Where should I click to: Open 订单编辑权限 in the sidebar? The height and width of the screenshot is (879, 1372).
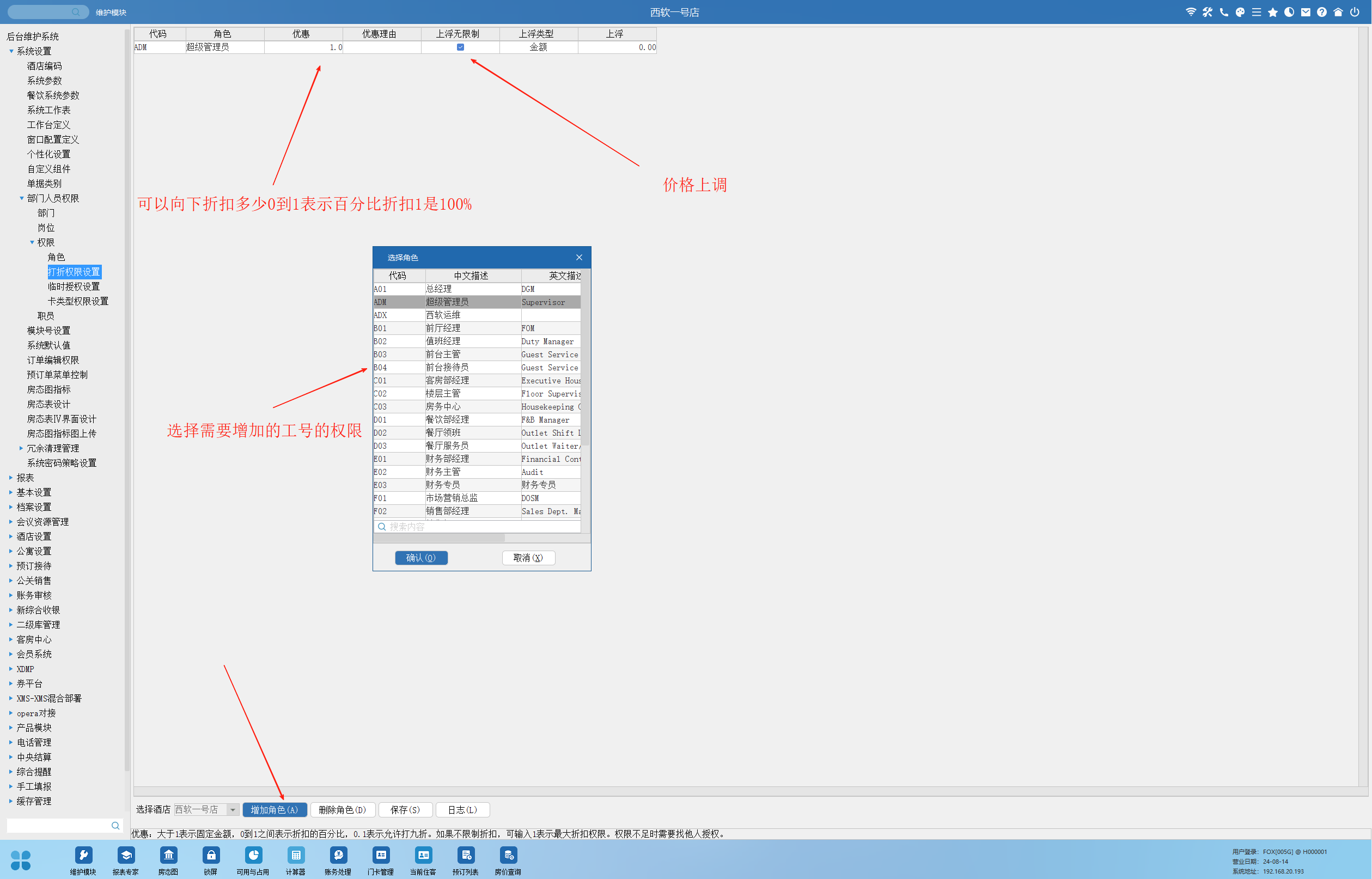53,360
